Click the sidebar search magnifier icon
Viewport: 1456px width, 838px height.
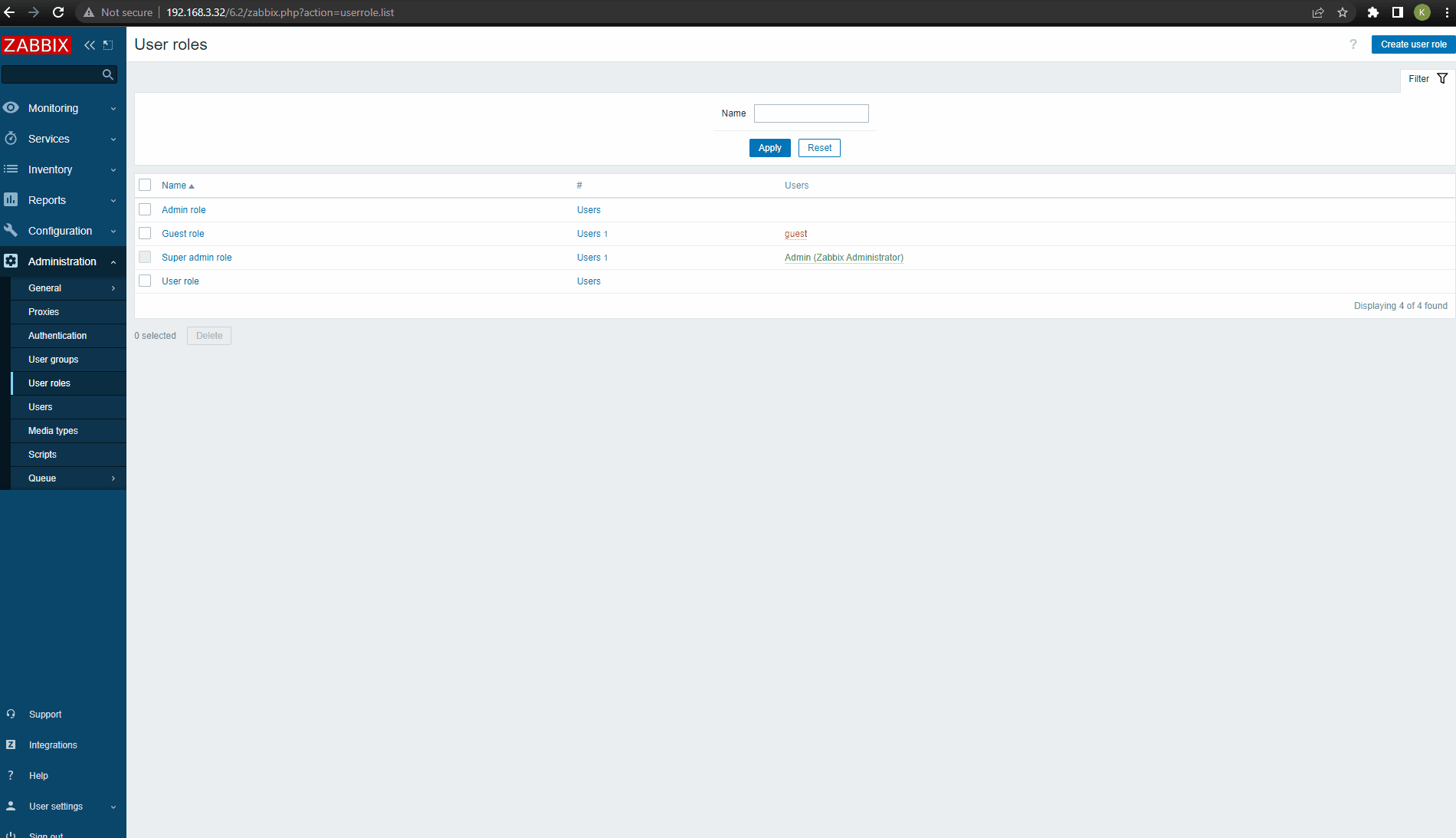click(x=107, y=74)
